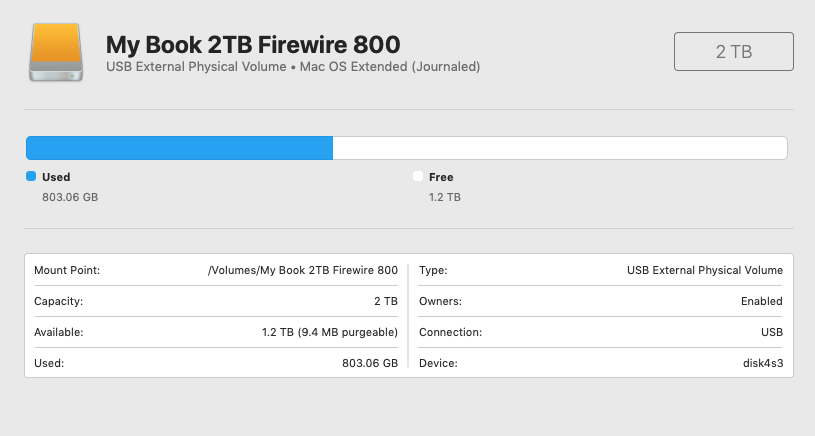Click the Used legend label

tap(56, 177)
